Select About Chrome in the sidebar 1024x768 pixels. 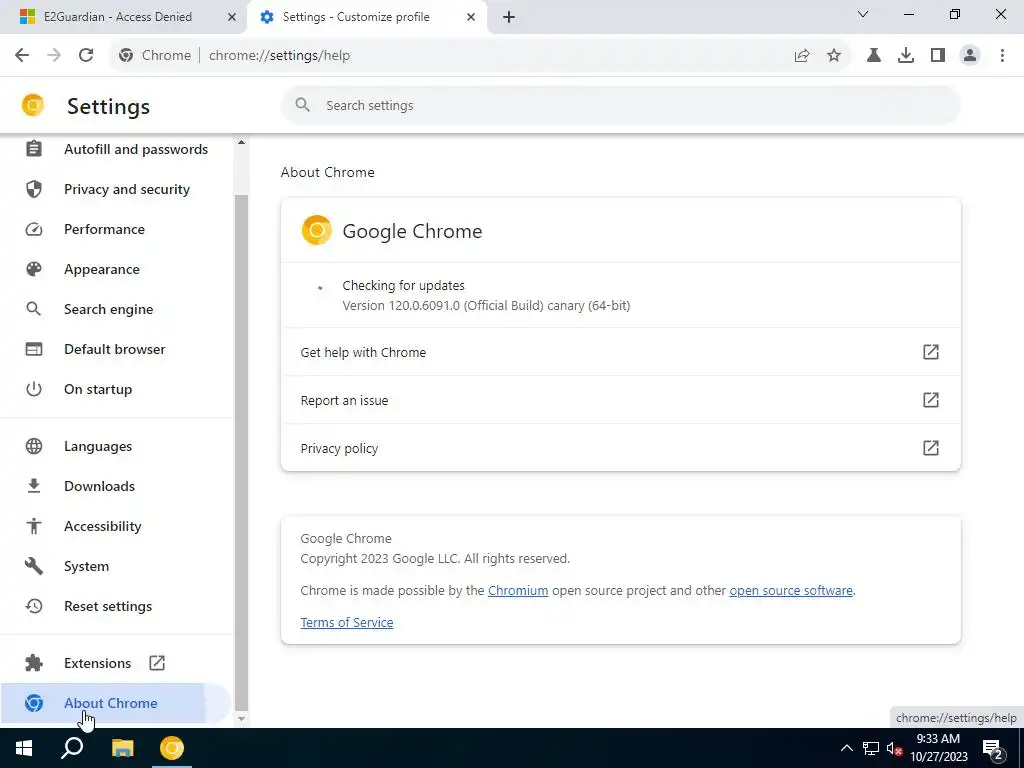point(116,703)
